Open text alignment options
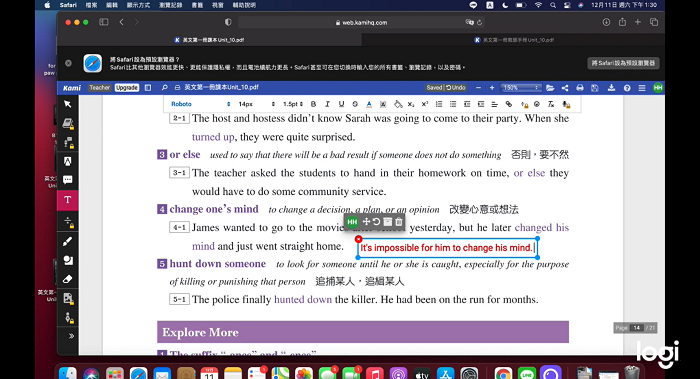700x379 pixels. [x=494, y=104]
